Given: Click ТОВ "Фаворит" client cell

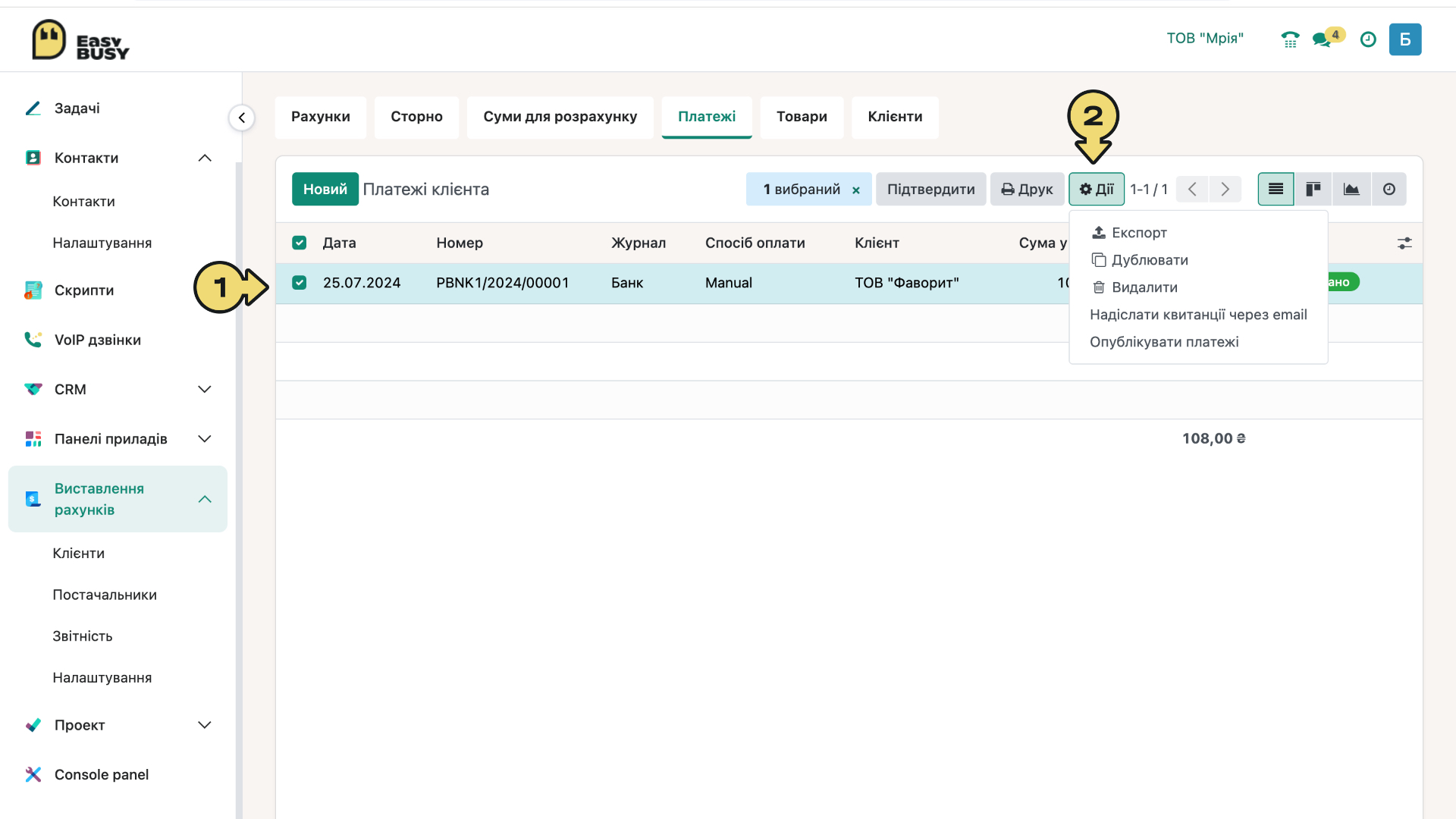Looking at the screenshot, I should point(907,283).
